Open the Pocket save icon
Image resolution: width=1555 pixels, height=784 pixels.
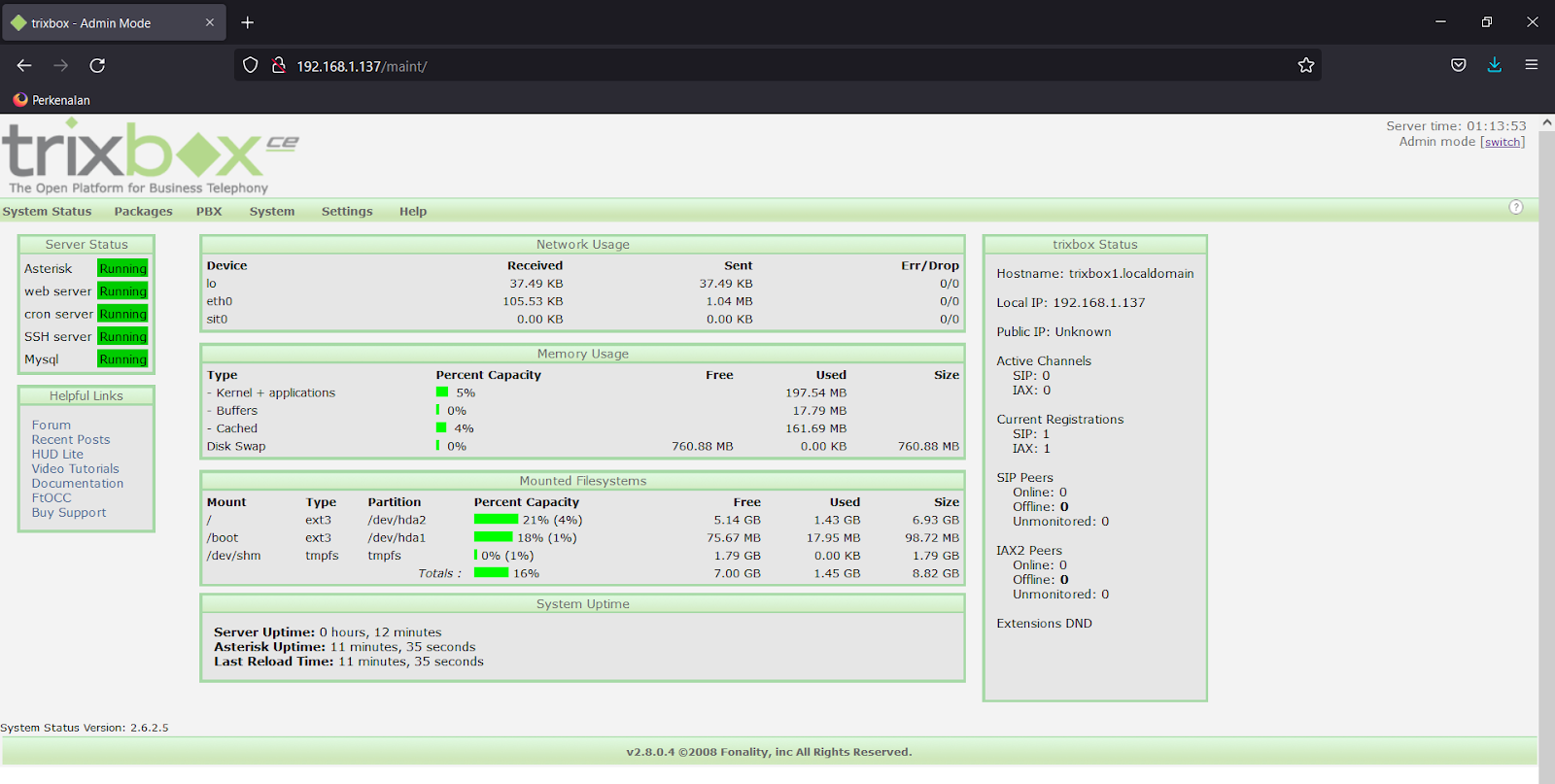pos(1459,65)
